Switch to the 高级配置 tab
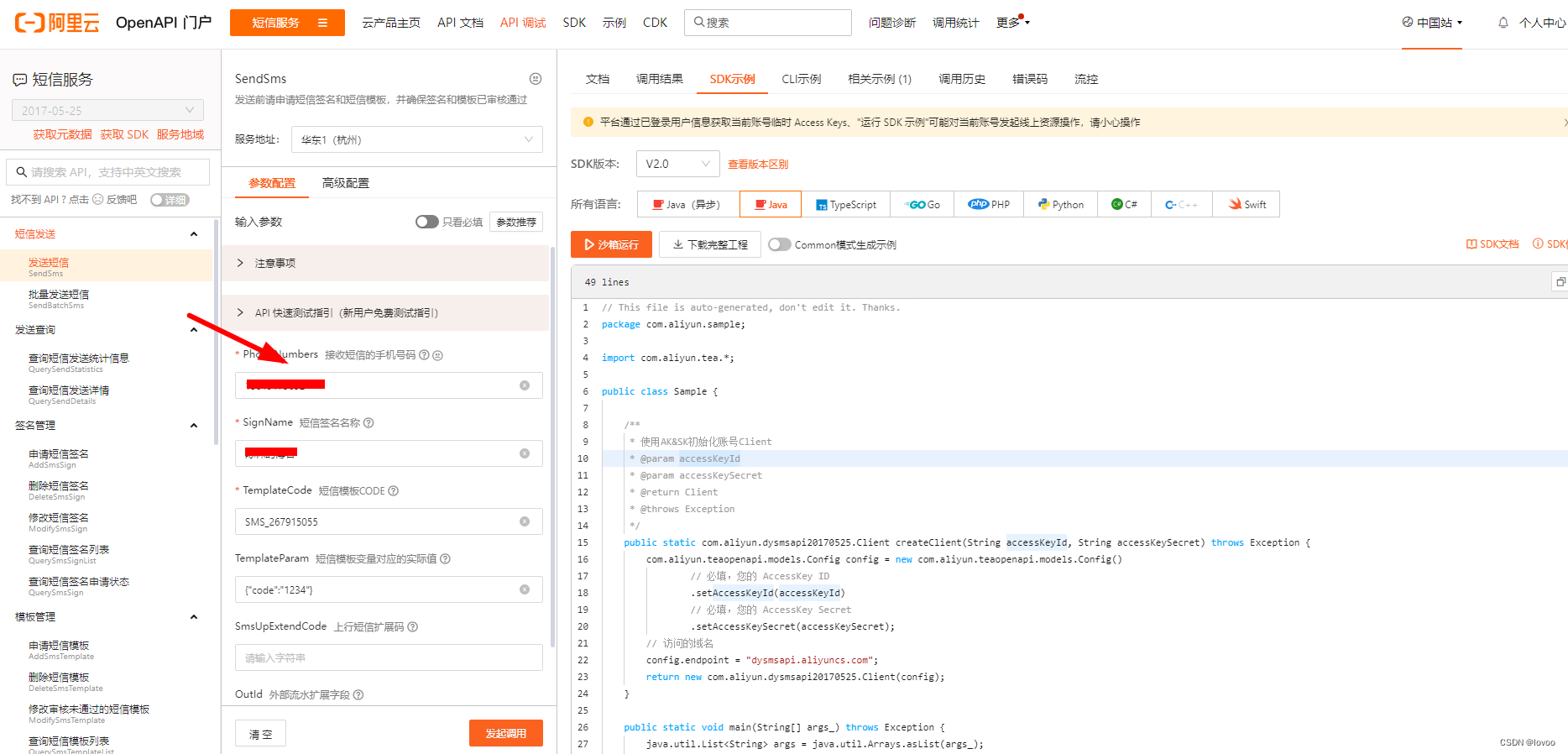 pyautogui.click(x=346, y=183)
